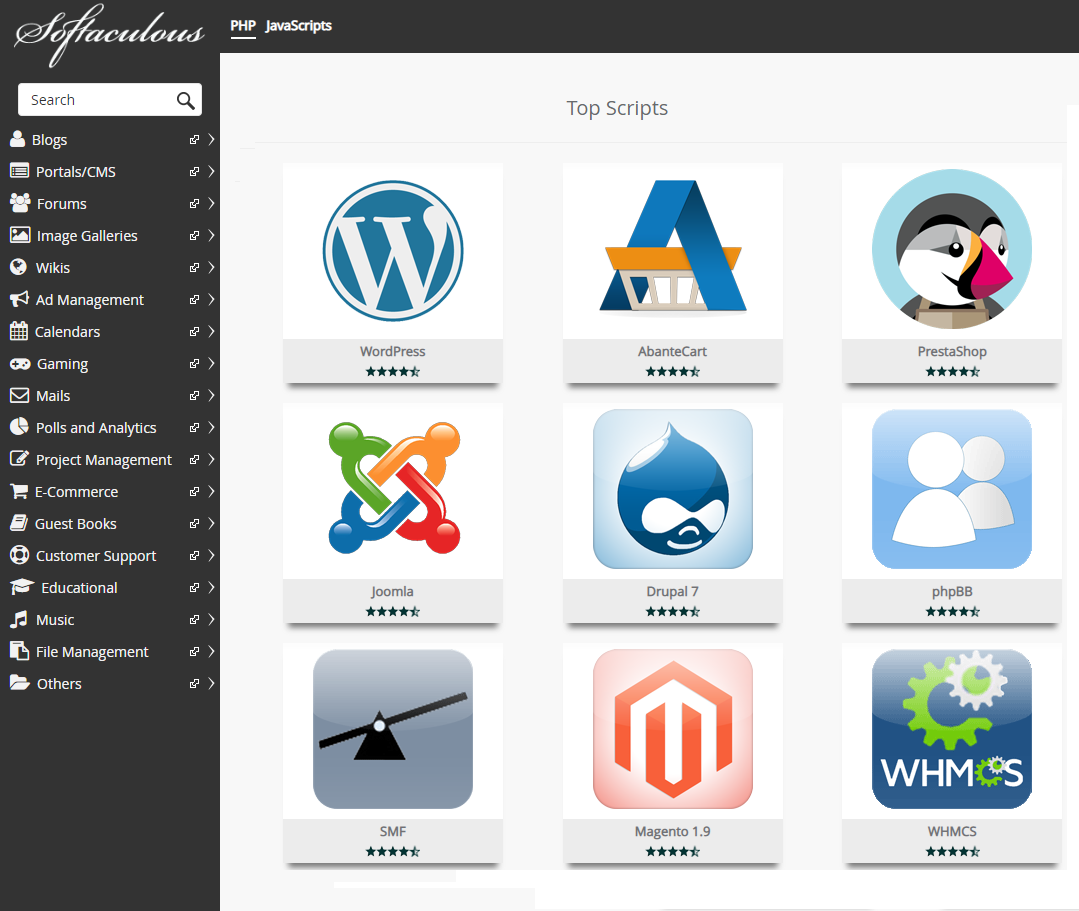Expand the E-Commerce category arrow
The height and width of the screenshot is (911, 1079).
211,492
